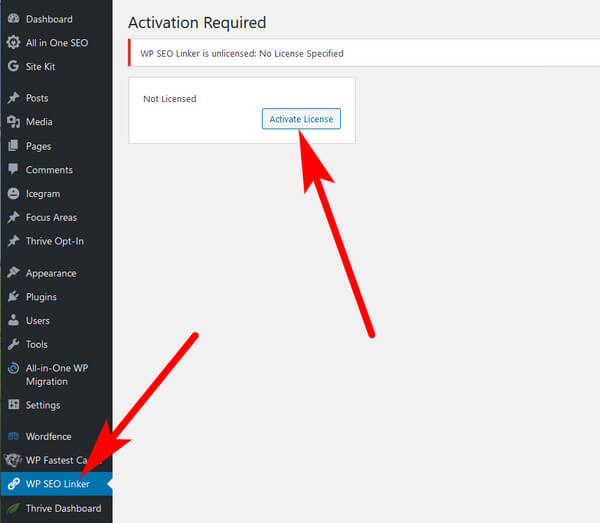Image resolution: width=600 pixels, height=523 pixels.
Task: Click the WP Fastest Cache cheetah icon
Action: point(13,459)
